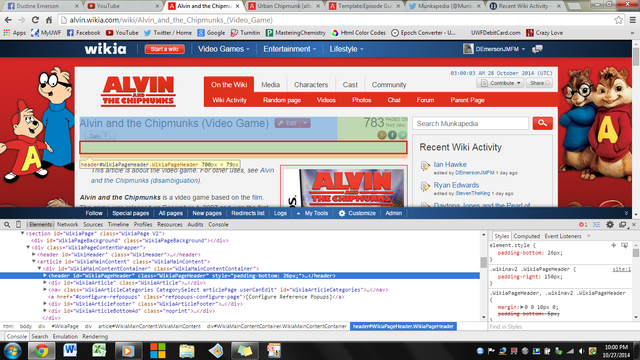Toggle the DevTools console drawer icon
Image resolution: width=640 pixels, height=360 pixels.
[596, 224]
